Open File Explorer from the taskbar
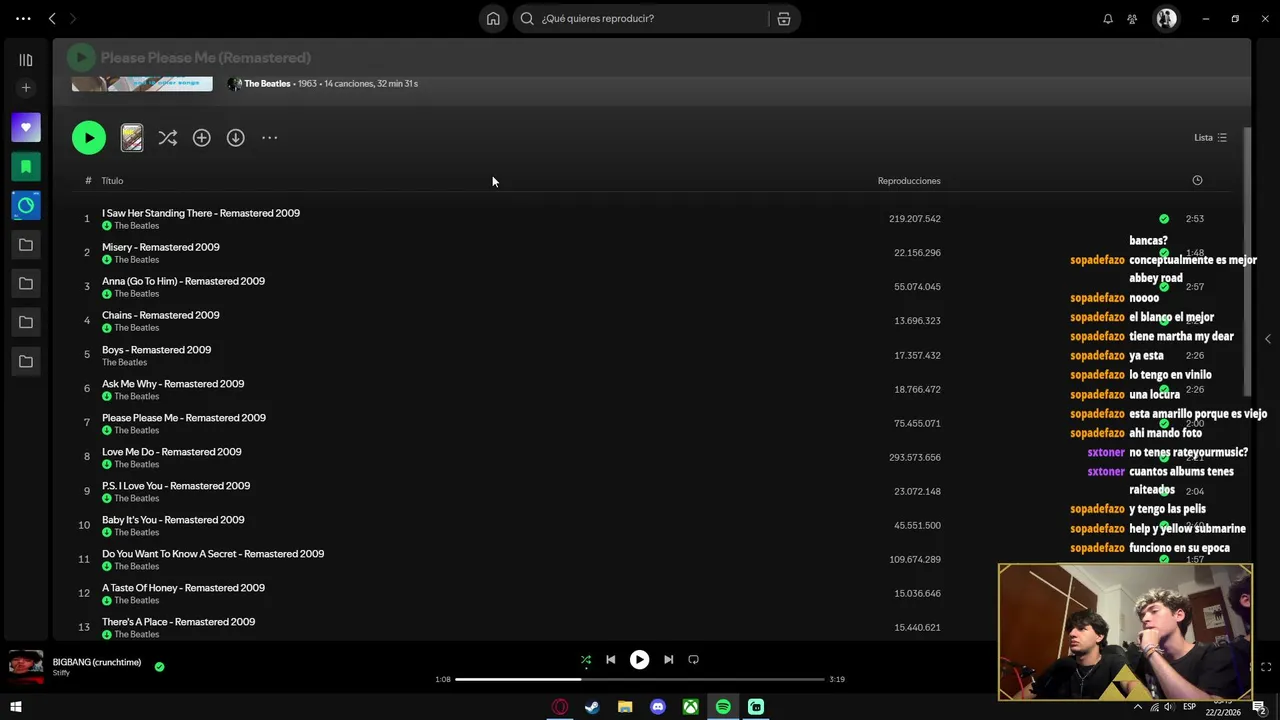Image resolution: width=1280 pixels, height=720 pixels. pos(625,707)
